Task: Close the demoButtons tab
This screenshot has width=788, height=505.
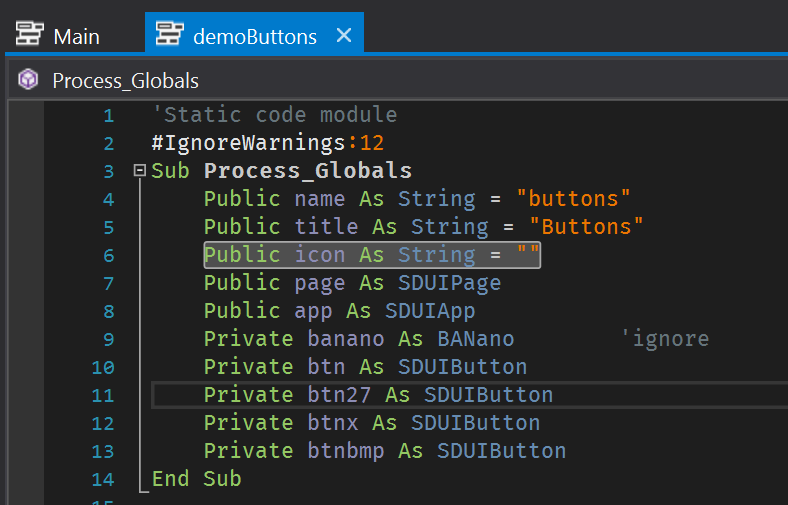Action: pyautogui.click(x=343, y=36)
